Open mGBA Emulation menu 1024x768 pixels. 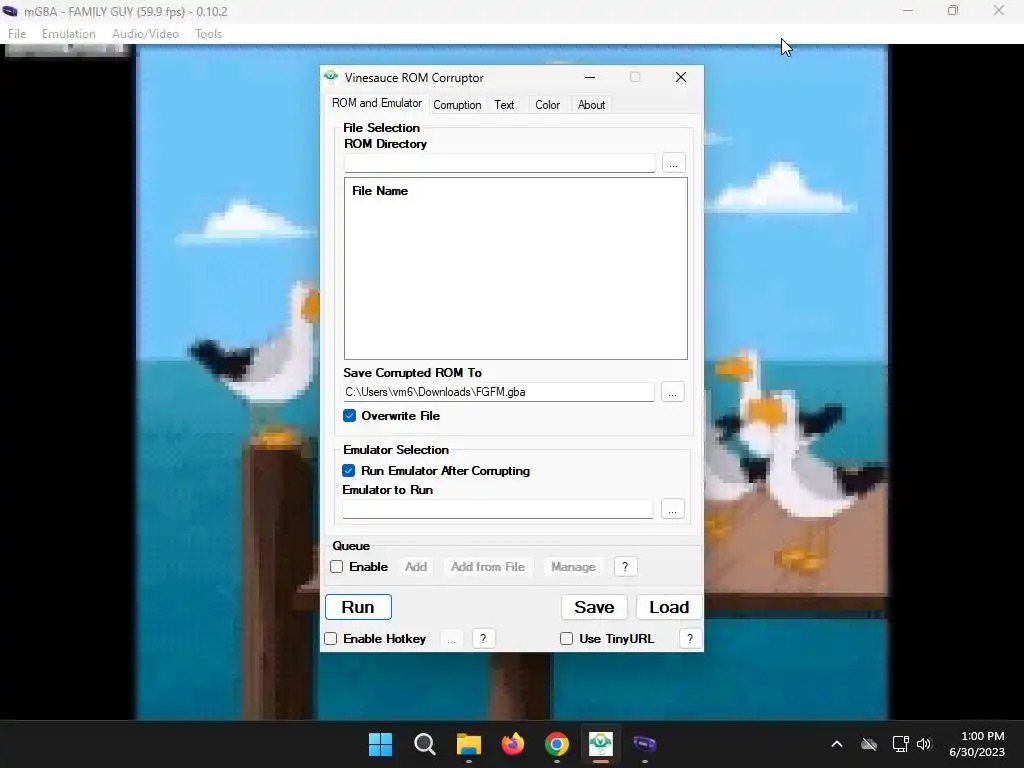[69, 34]
